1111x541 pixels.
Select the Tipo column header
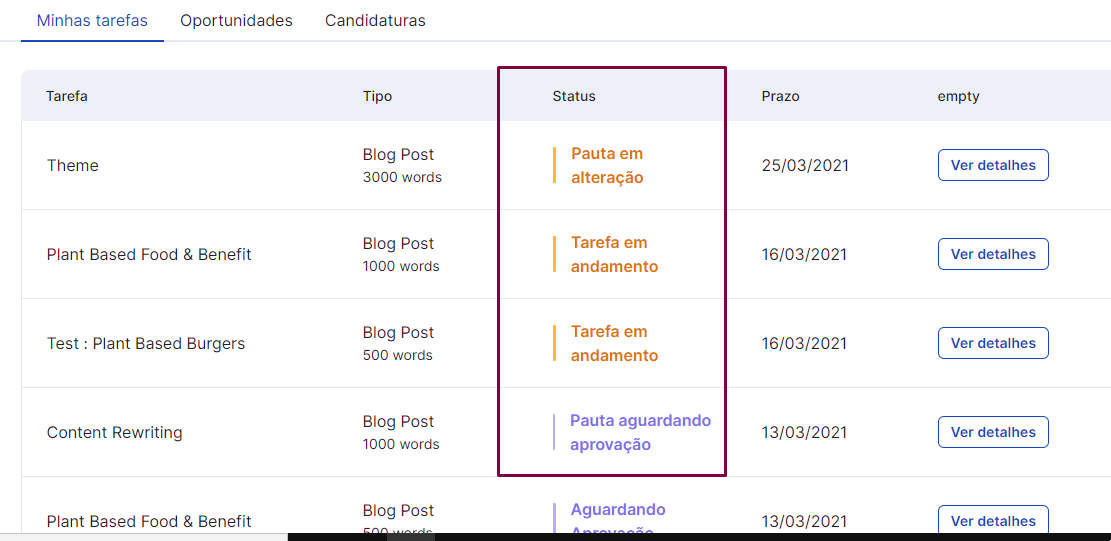click(x=377, y=96)
